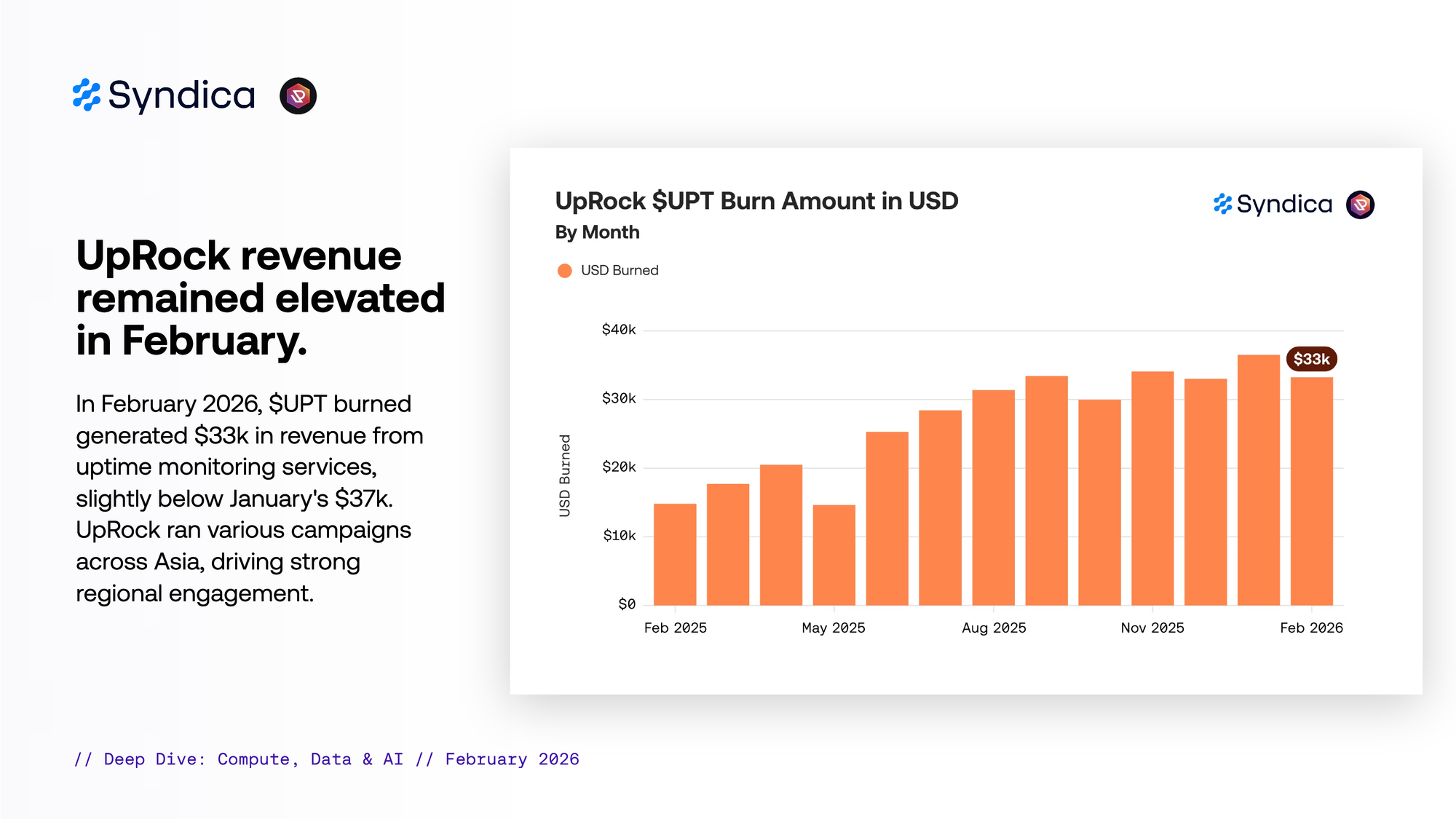The image size is (1456, 819).
Task: Click the Feb 2026 x-axis label
Action: click(1311, 628)
